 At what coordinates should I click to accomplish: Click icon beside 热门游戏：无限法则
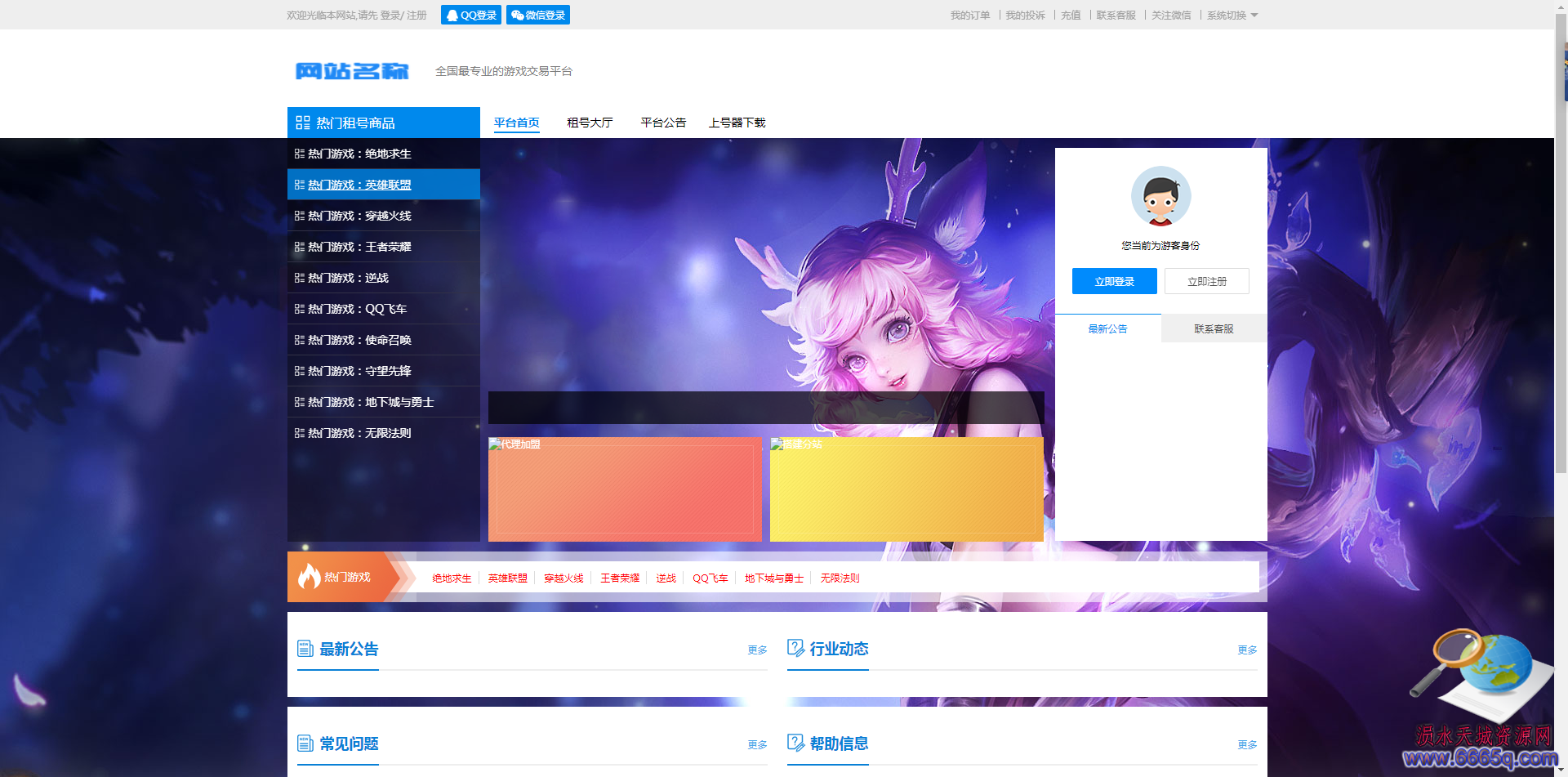tap(300, 433)
